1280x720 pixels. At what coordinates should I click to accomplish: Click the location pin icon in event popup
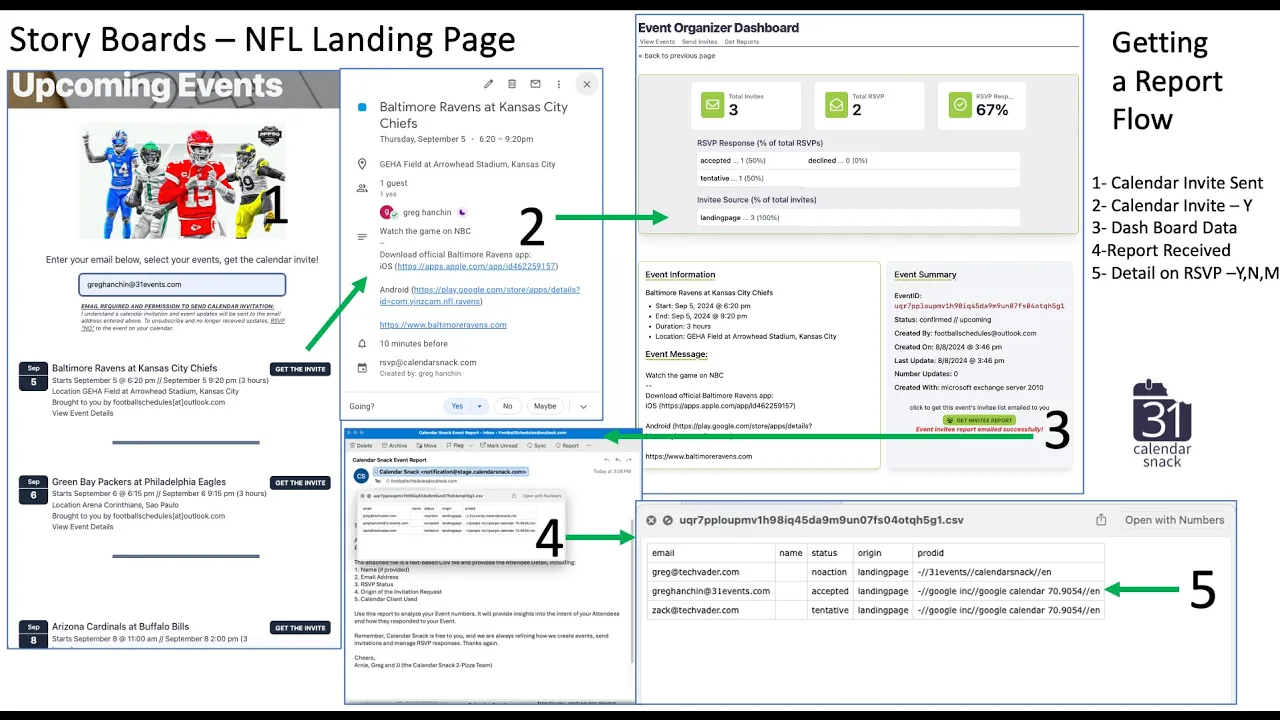(x=362, y=164)
